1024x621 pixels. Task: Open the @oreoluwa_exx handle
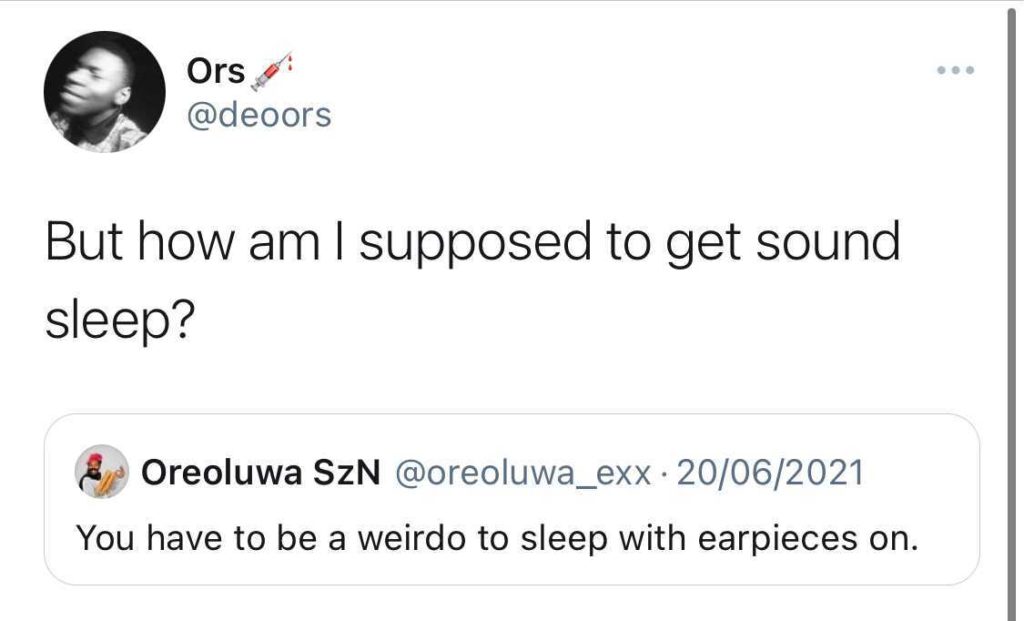pos(522,473)
